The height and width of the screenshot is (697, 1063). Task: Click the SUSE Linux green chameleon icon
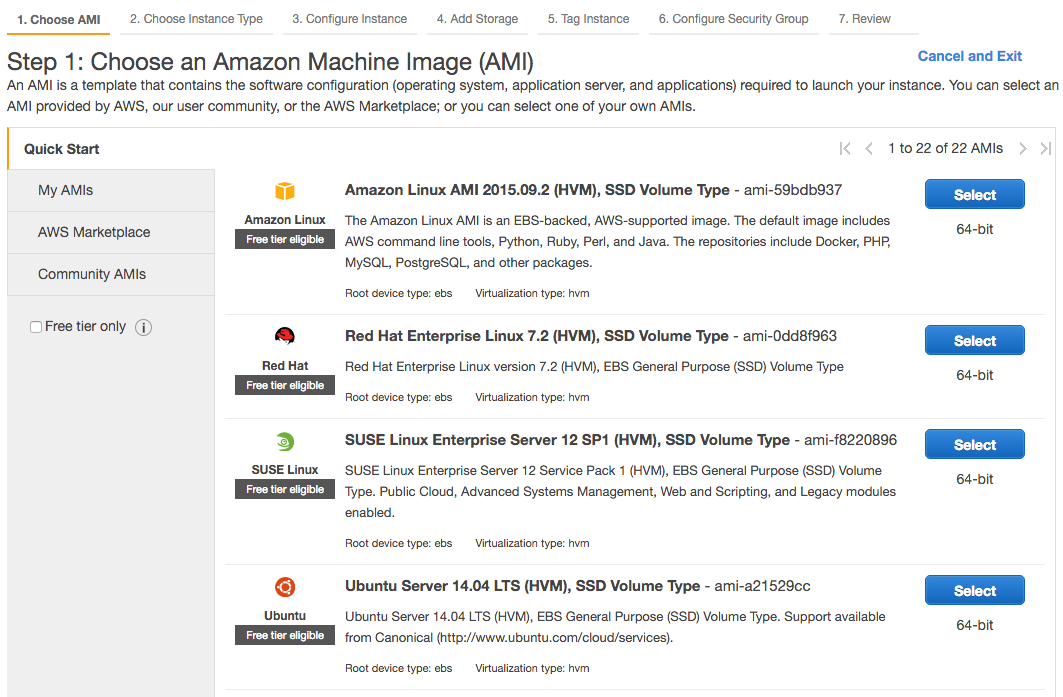tap(285, 442)
